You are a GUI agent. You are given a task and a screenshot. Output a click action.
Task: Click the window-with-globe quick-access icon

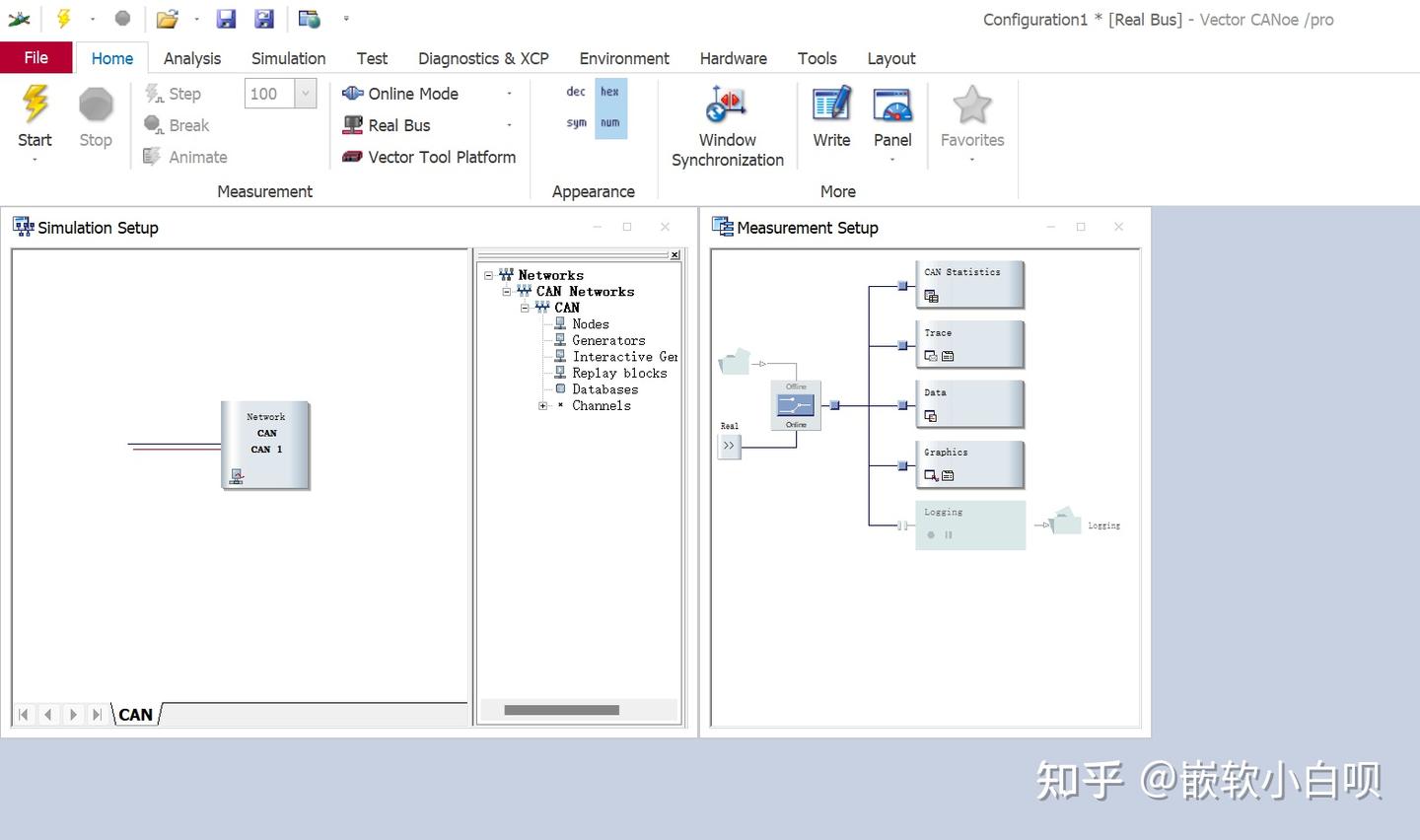click(x=310, y=19)
